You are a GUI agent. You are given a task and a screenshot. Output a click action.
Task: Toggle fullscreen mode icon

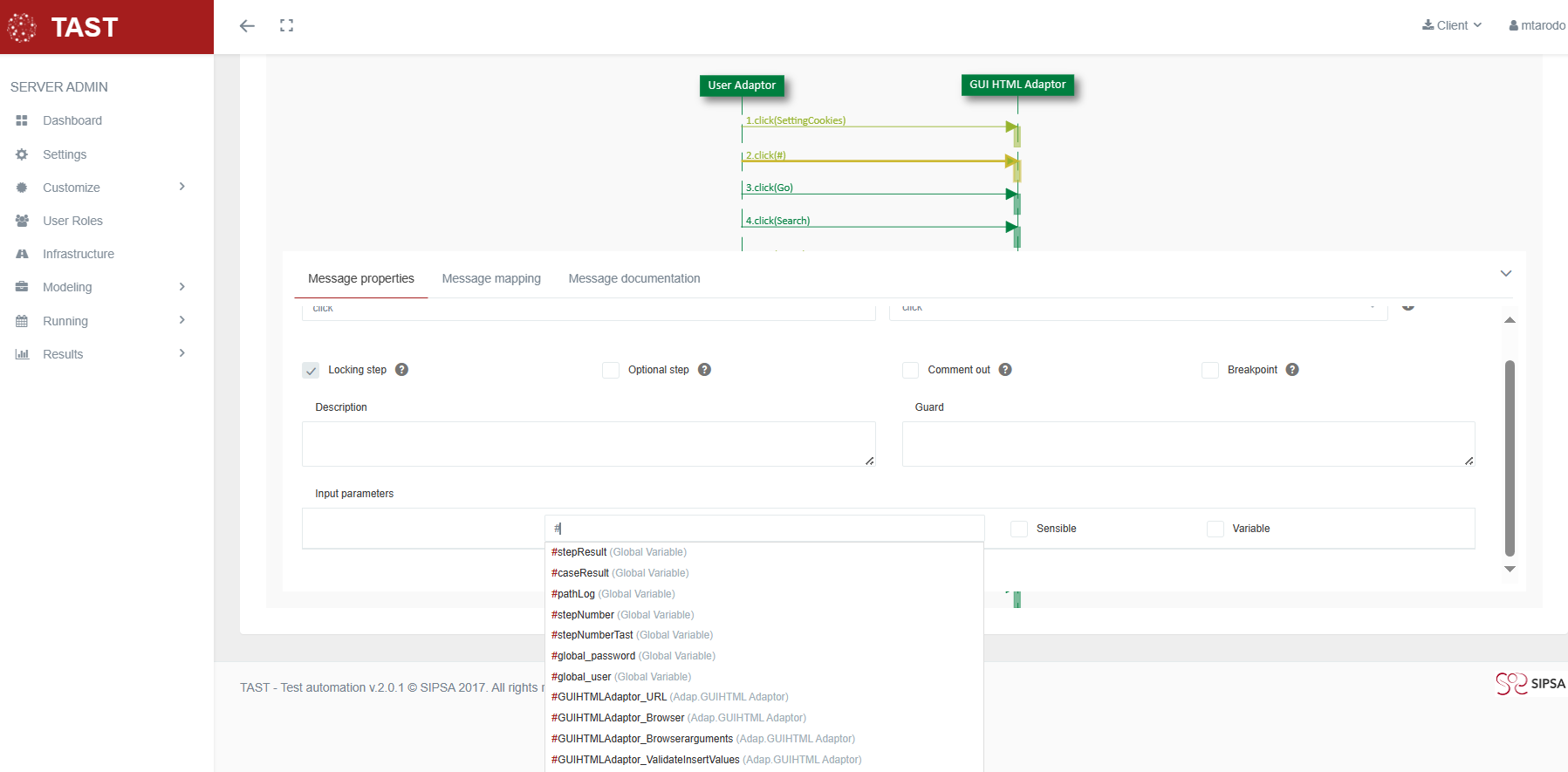pyautogui.click(x=286, y=26)
